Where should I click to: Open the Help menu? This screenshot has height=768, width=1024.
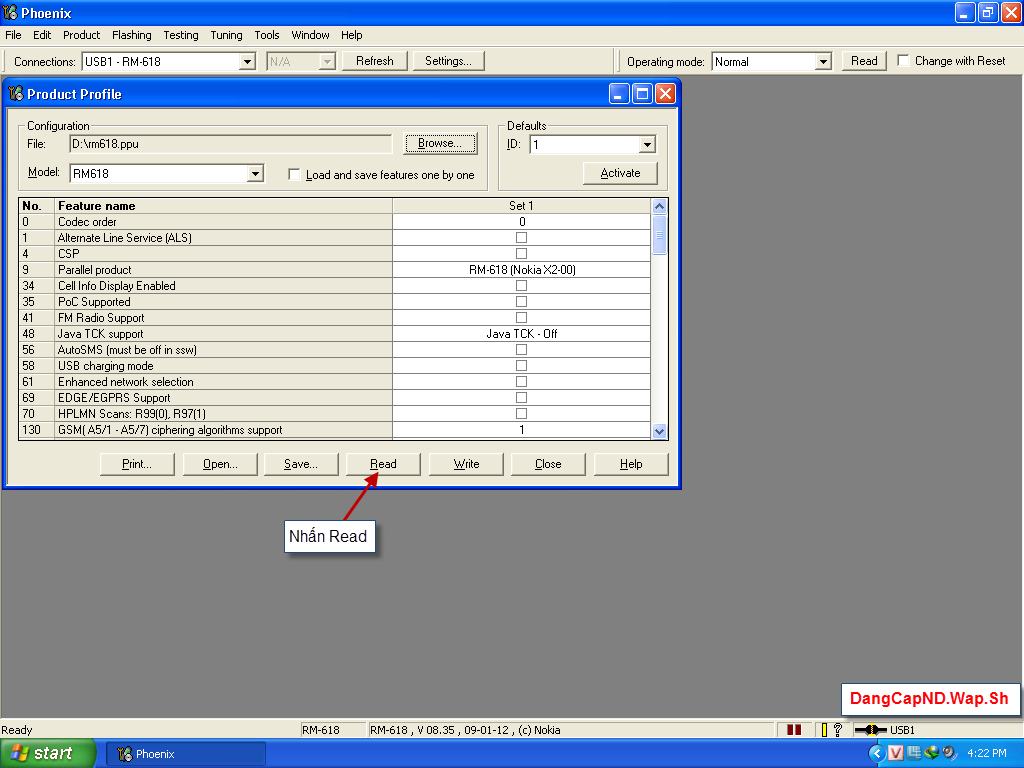[351, 35]
